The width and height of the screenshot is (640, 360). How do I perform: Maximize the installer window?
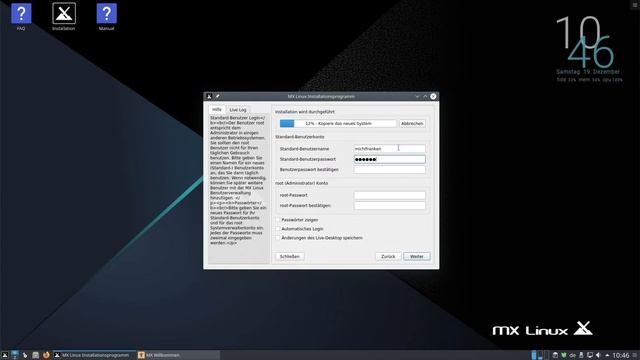tap(425, 96)
